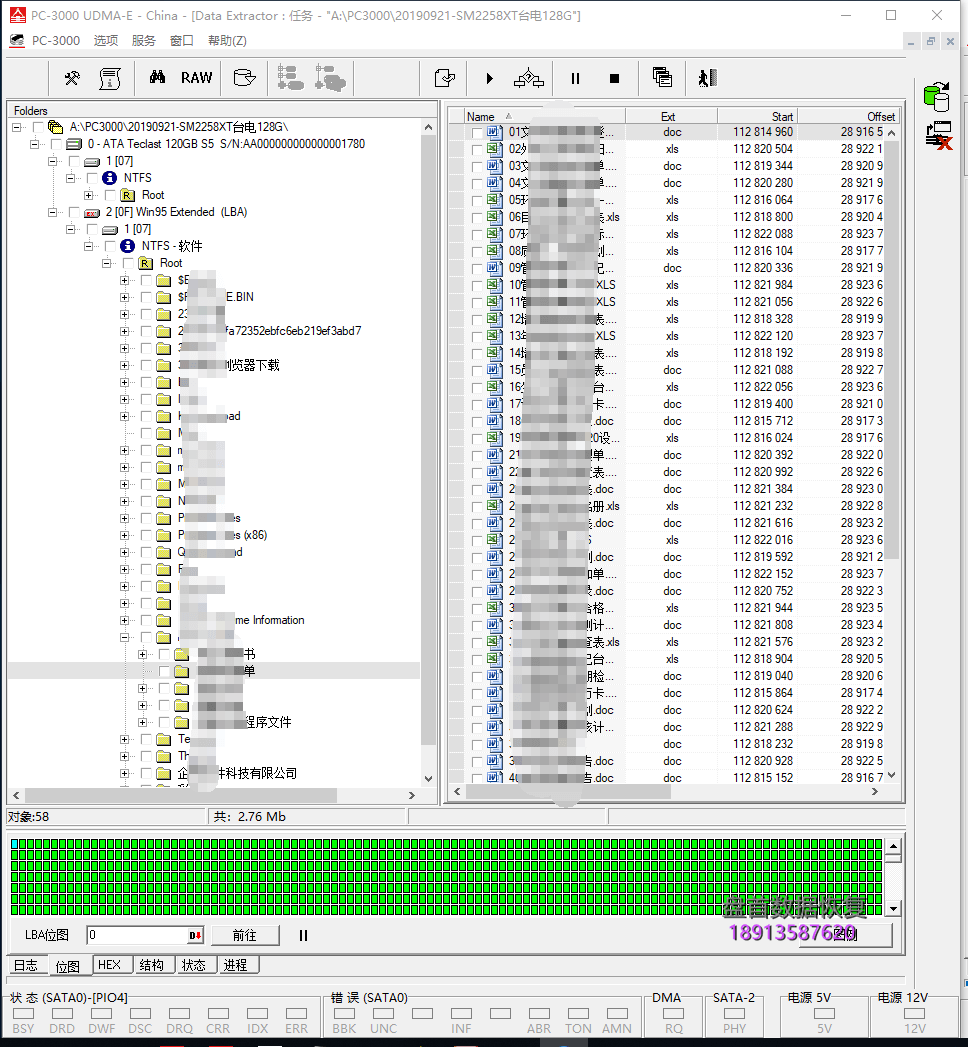Check the Win95 Extended partition checkbox
968x1047 pixels.
[74, 212]
